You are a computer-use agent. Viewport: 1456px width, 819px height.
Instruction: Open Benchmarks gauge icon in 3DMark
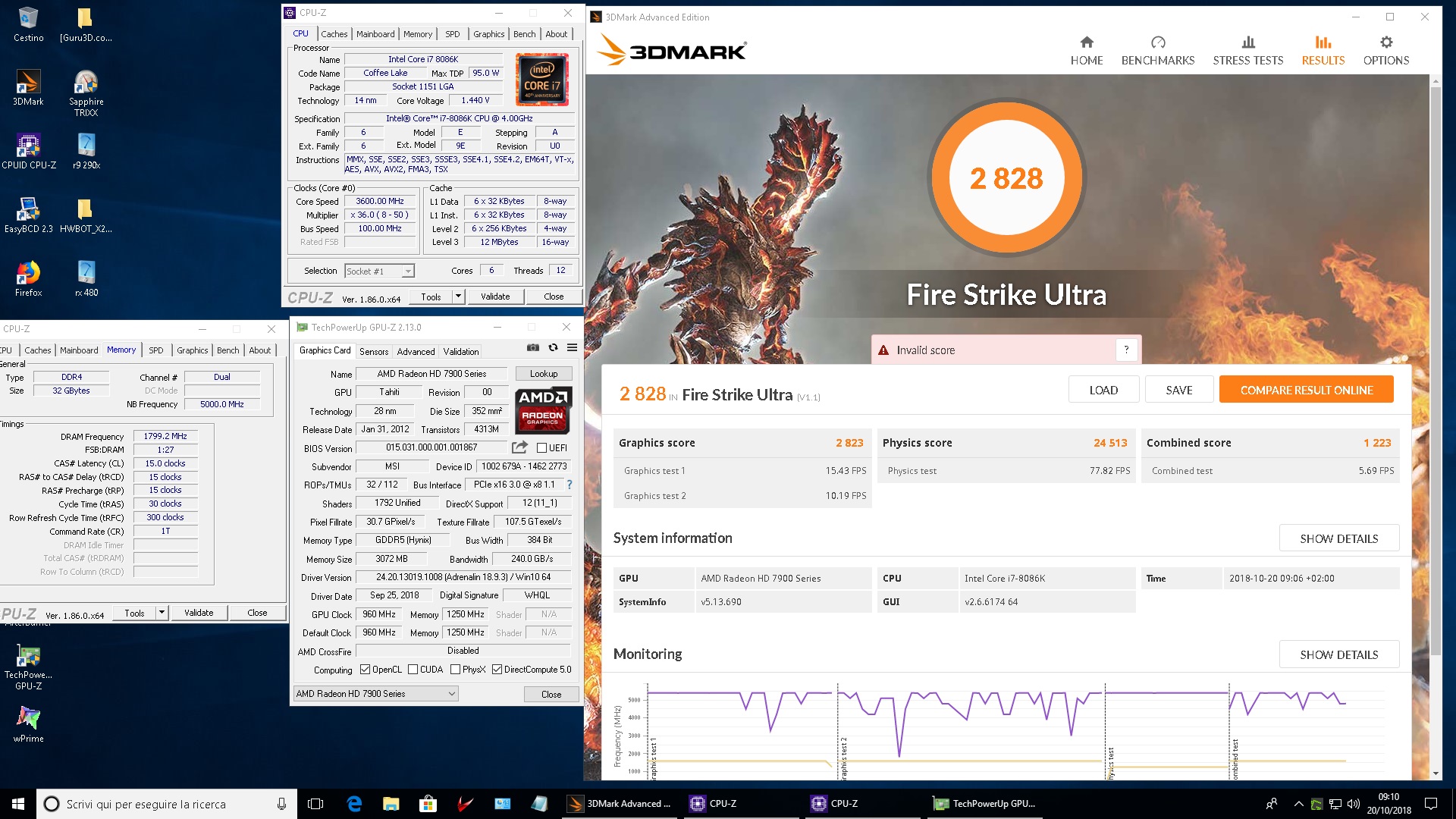1158,42
